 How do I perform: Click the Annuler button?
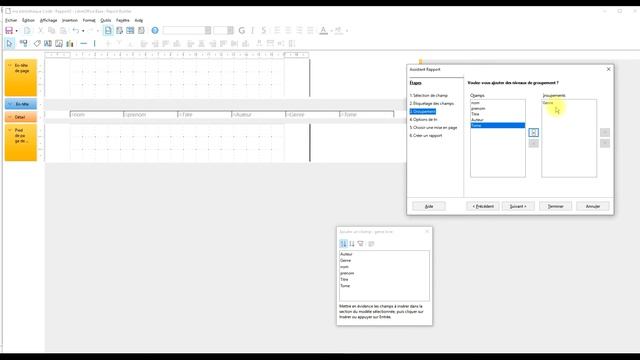pos(593,206)
